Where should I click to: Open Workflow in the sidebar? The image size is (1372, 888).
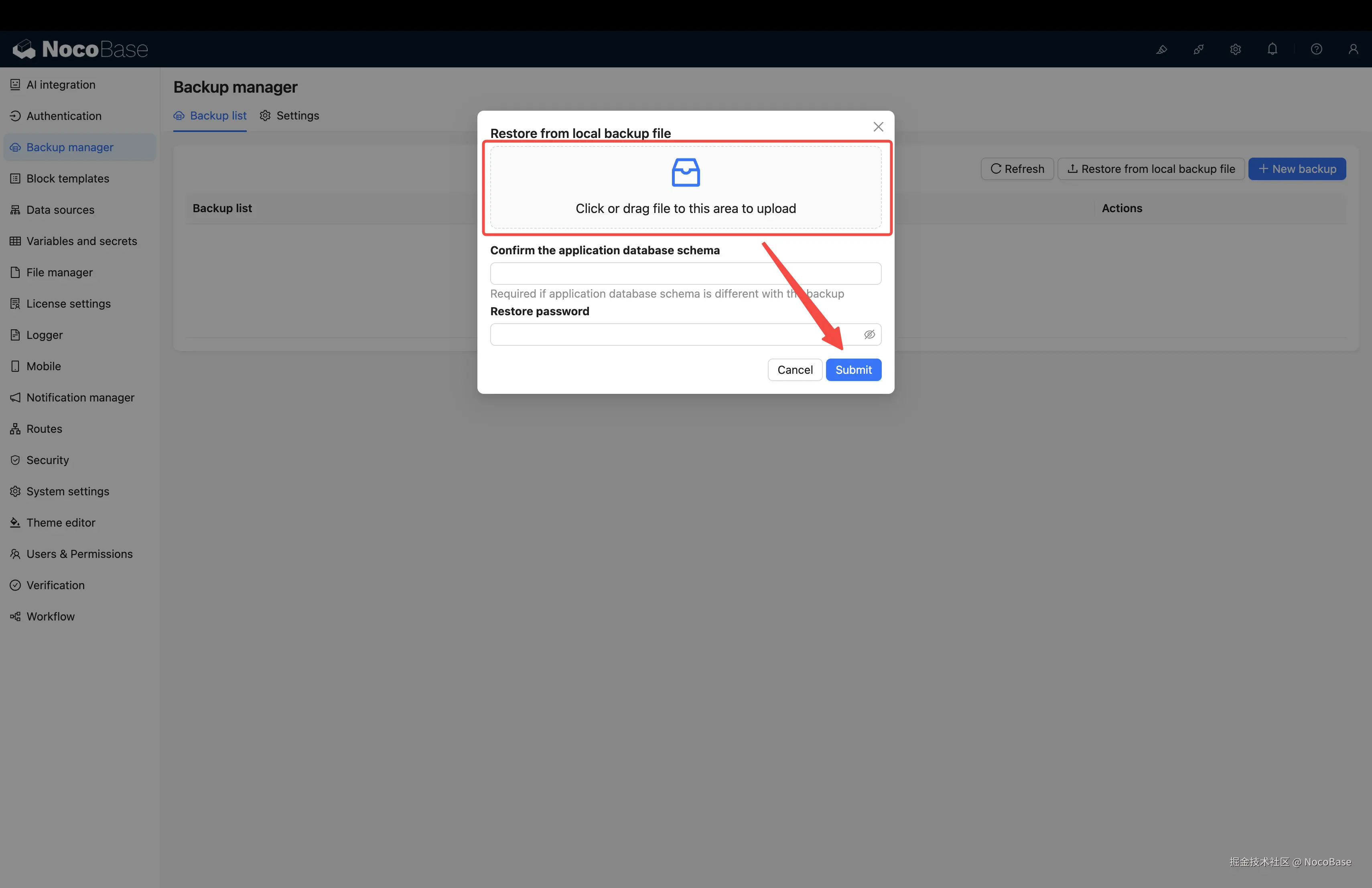coord(50,616)
